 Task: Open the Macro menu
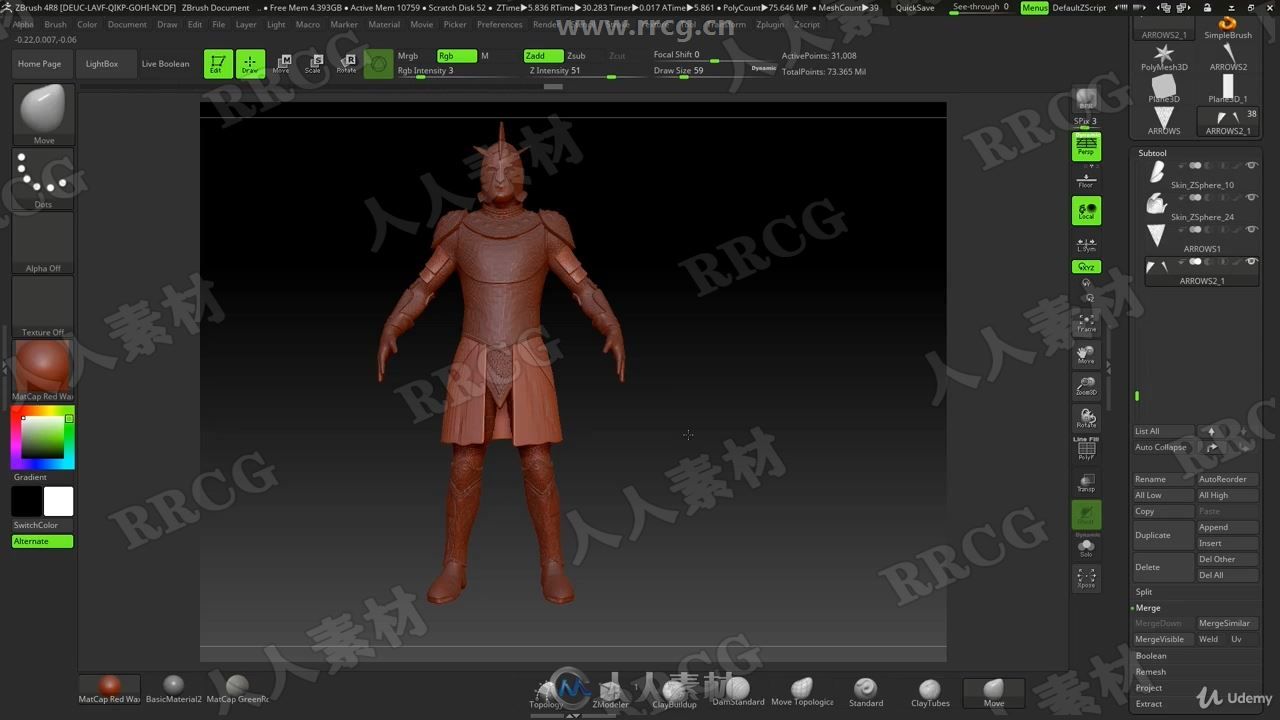point(308,24)
